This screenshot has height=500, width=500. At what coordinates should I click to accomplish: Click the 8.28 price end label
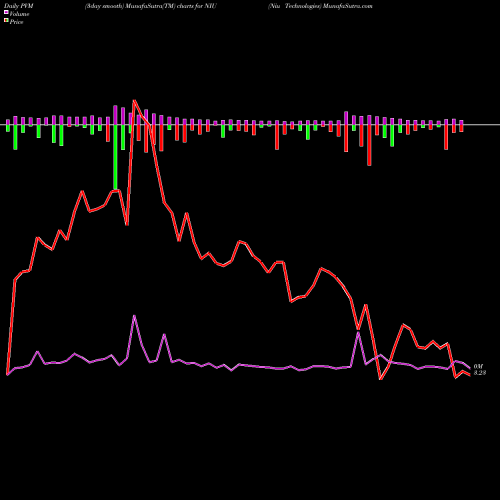[480, 373]
